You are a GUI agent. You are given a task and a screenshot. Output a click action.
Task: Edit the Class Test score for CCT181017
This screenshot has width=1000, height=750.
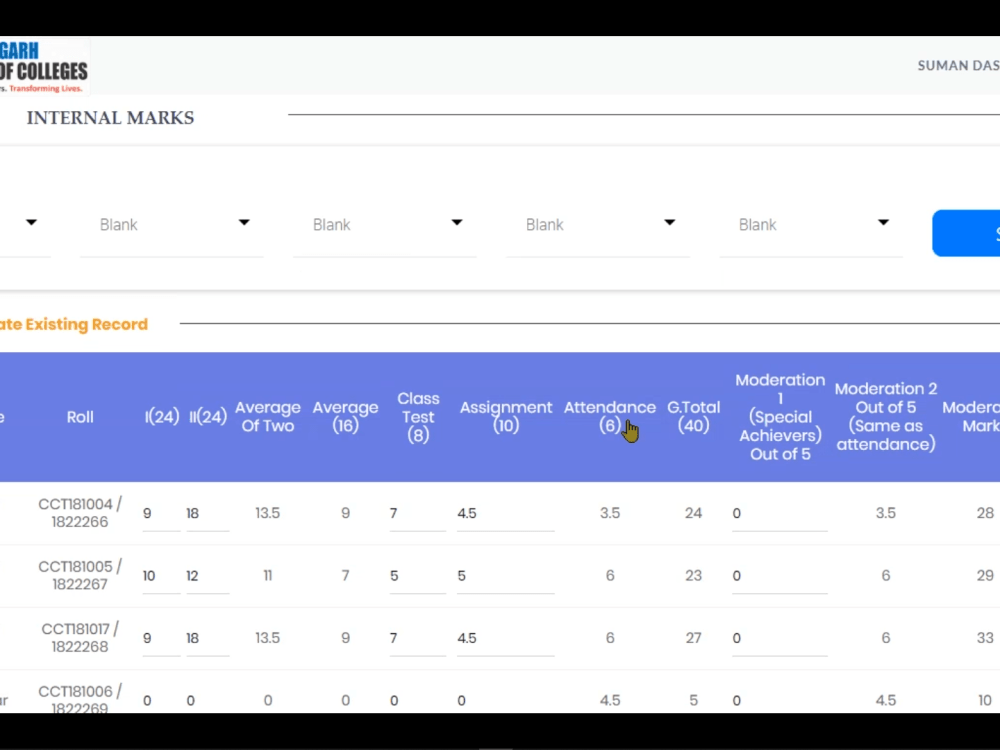[x=417, y=638]
